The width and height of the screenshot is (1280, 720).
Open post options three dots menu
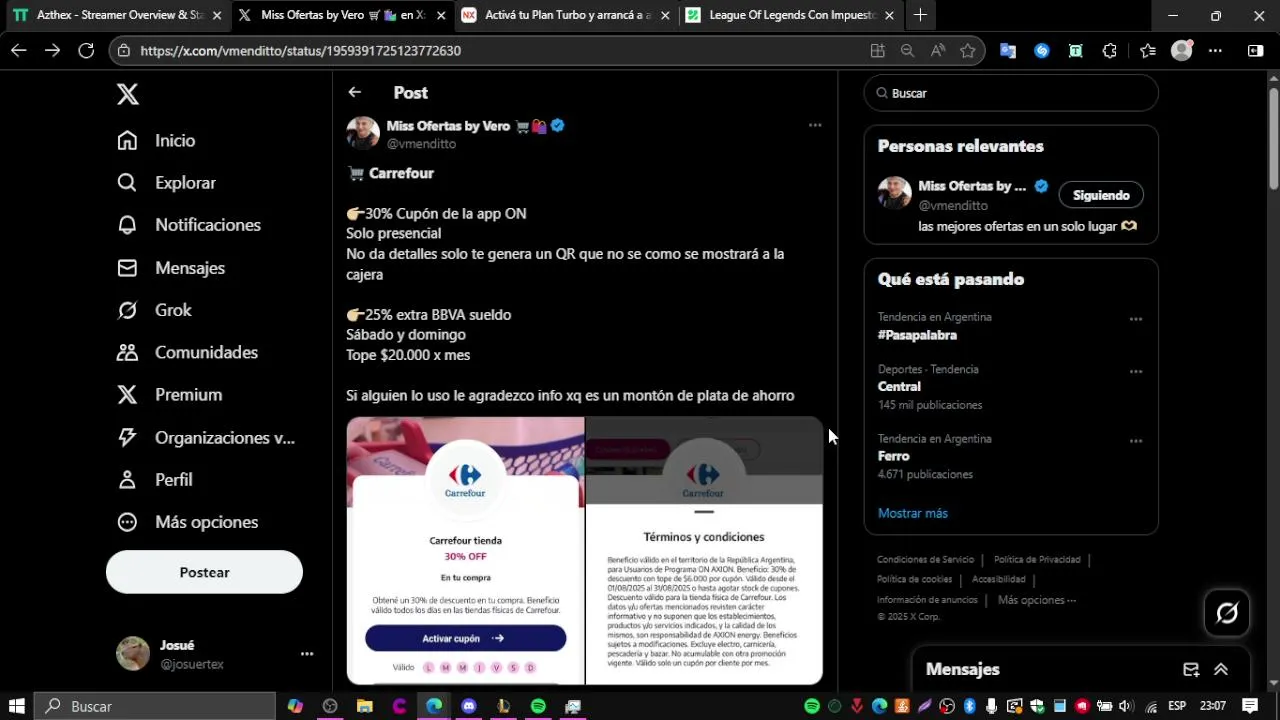tap(815, 125)
